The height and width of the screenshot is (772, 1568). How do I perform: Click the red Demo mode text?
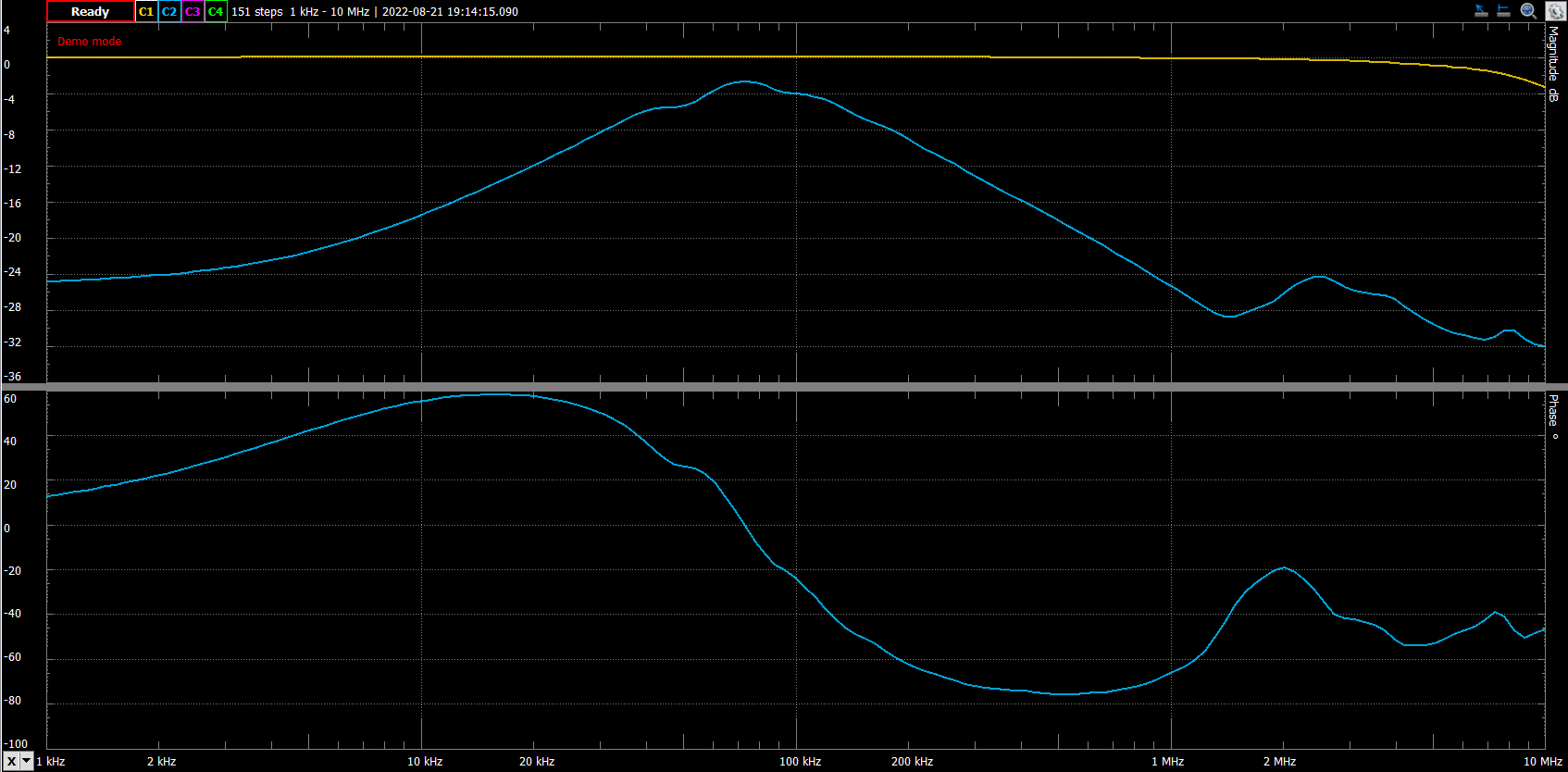coord(89,42)
